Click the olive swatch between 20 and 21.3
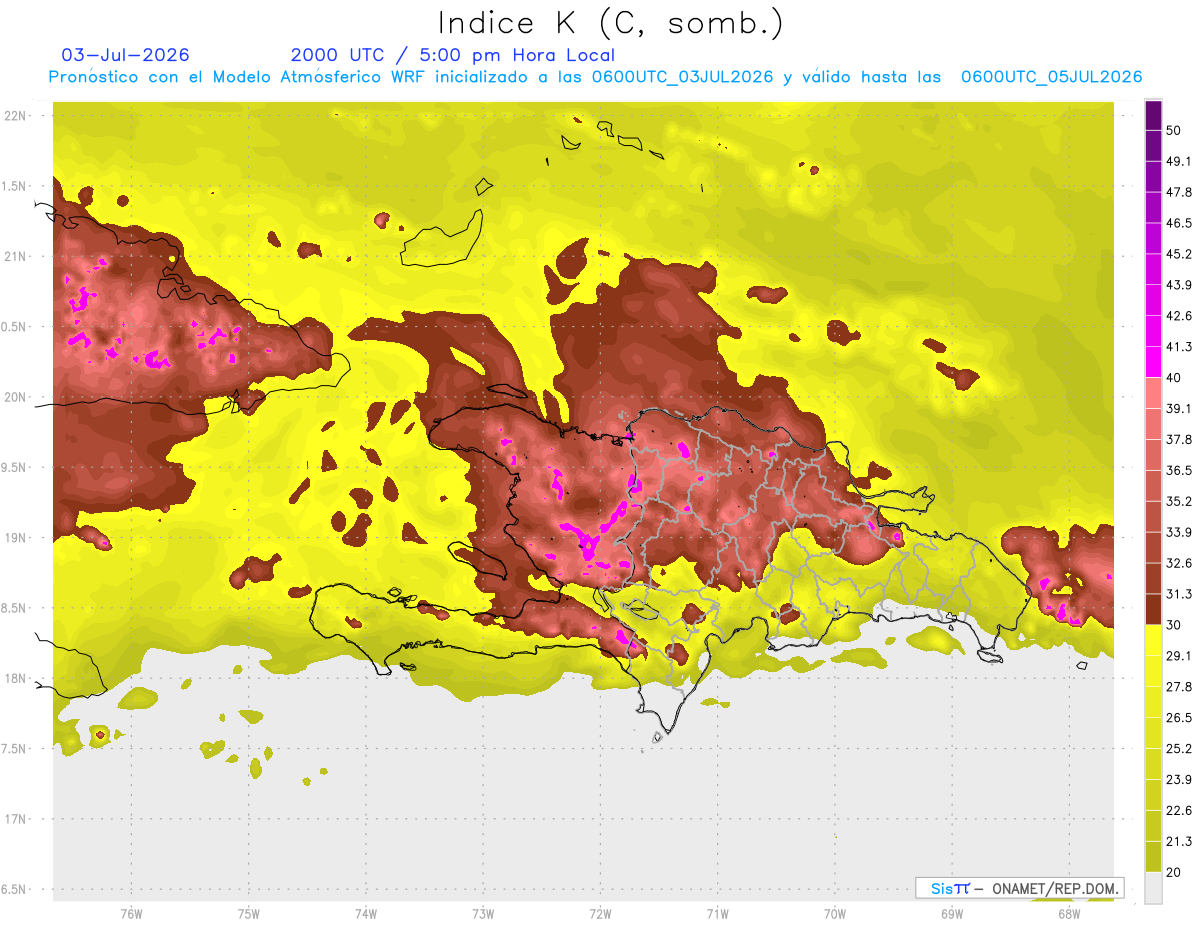Image resolution: width=1200 pixels, height=927 pixels. (1153, 856)
